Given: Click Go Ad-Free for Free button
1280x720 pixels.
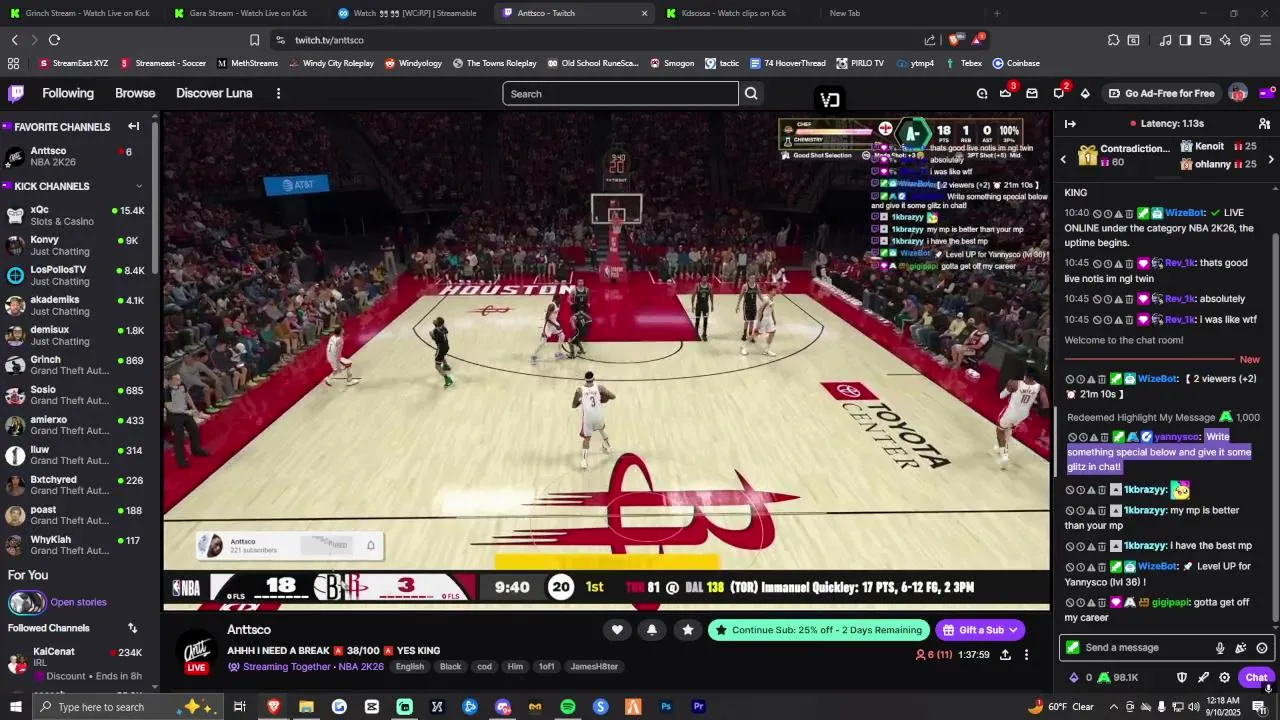Looking at the screenshot, I should [1161, 93].
